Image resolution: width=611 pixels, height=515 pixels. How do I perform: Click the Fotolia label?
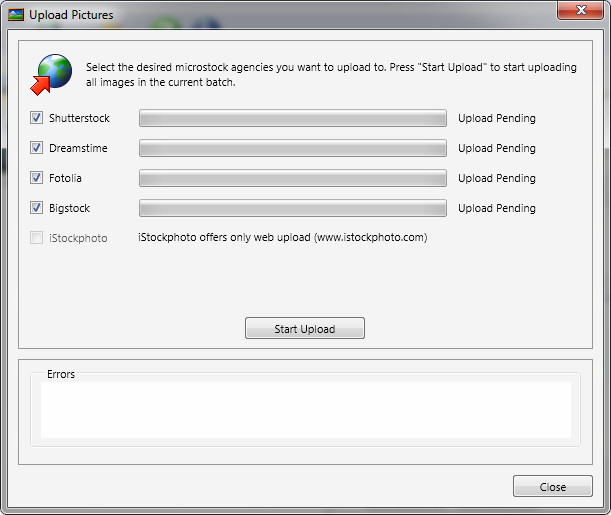click(x=65, y=178)
